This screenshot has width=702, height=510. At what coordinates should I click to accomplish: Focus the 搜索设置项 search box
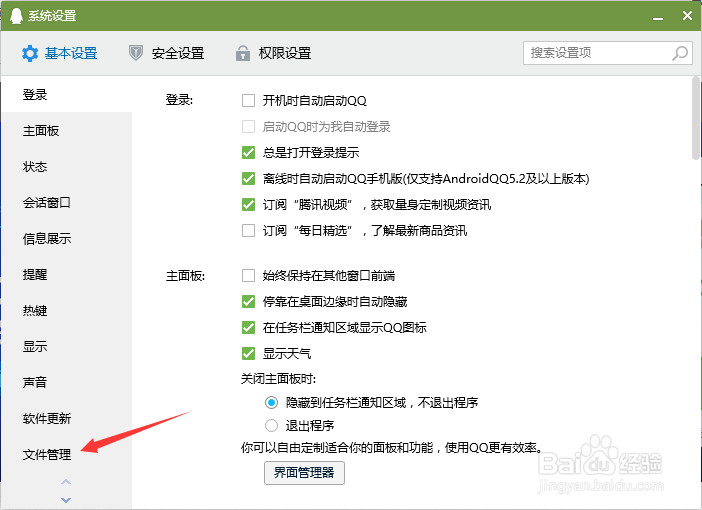coord(608,53)
